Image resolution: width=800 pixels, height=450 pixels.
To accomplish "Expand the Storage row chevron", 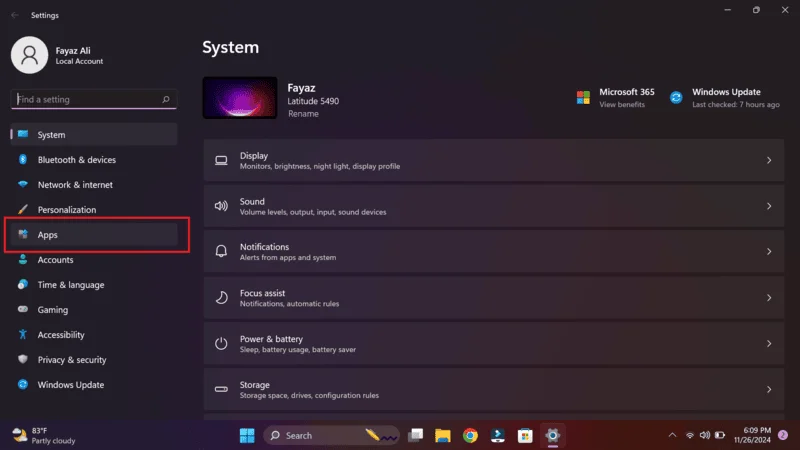I will click(769, 389).
